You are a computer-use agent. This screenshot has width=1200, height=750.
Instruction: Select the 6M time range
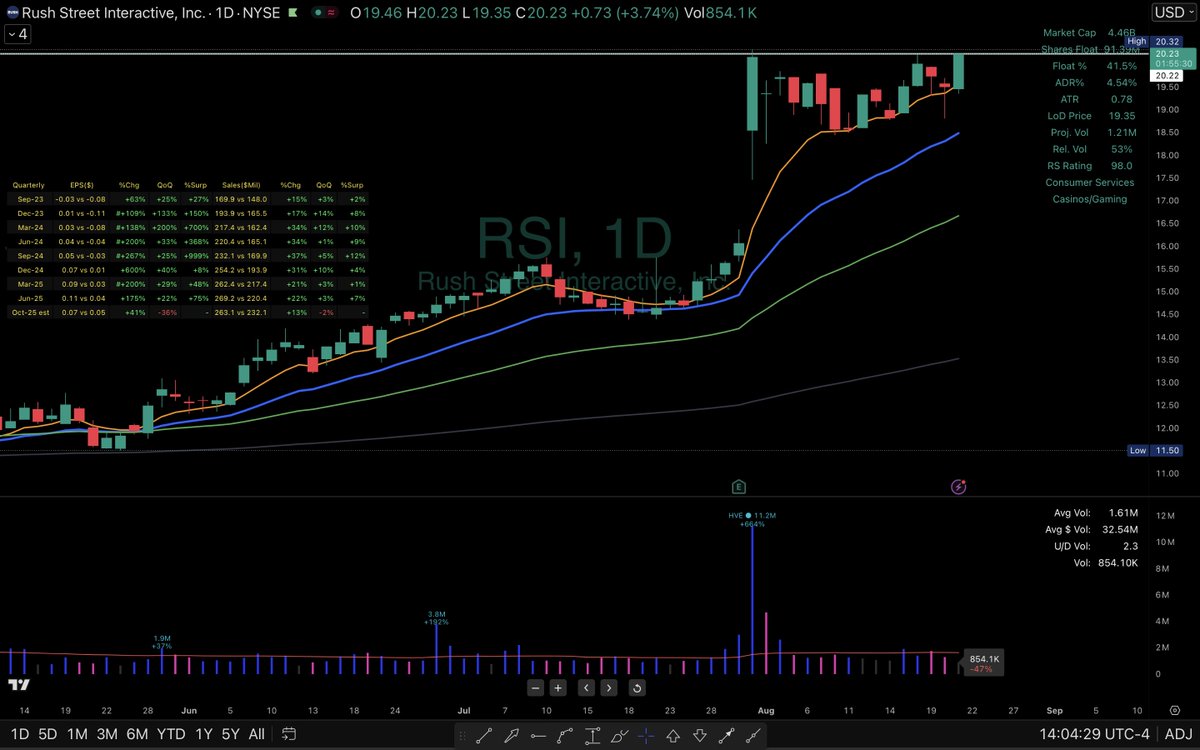[x=137, y=734]
